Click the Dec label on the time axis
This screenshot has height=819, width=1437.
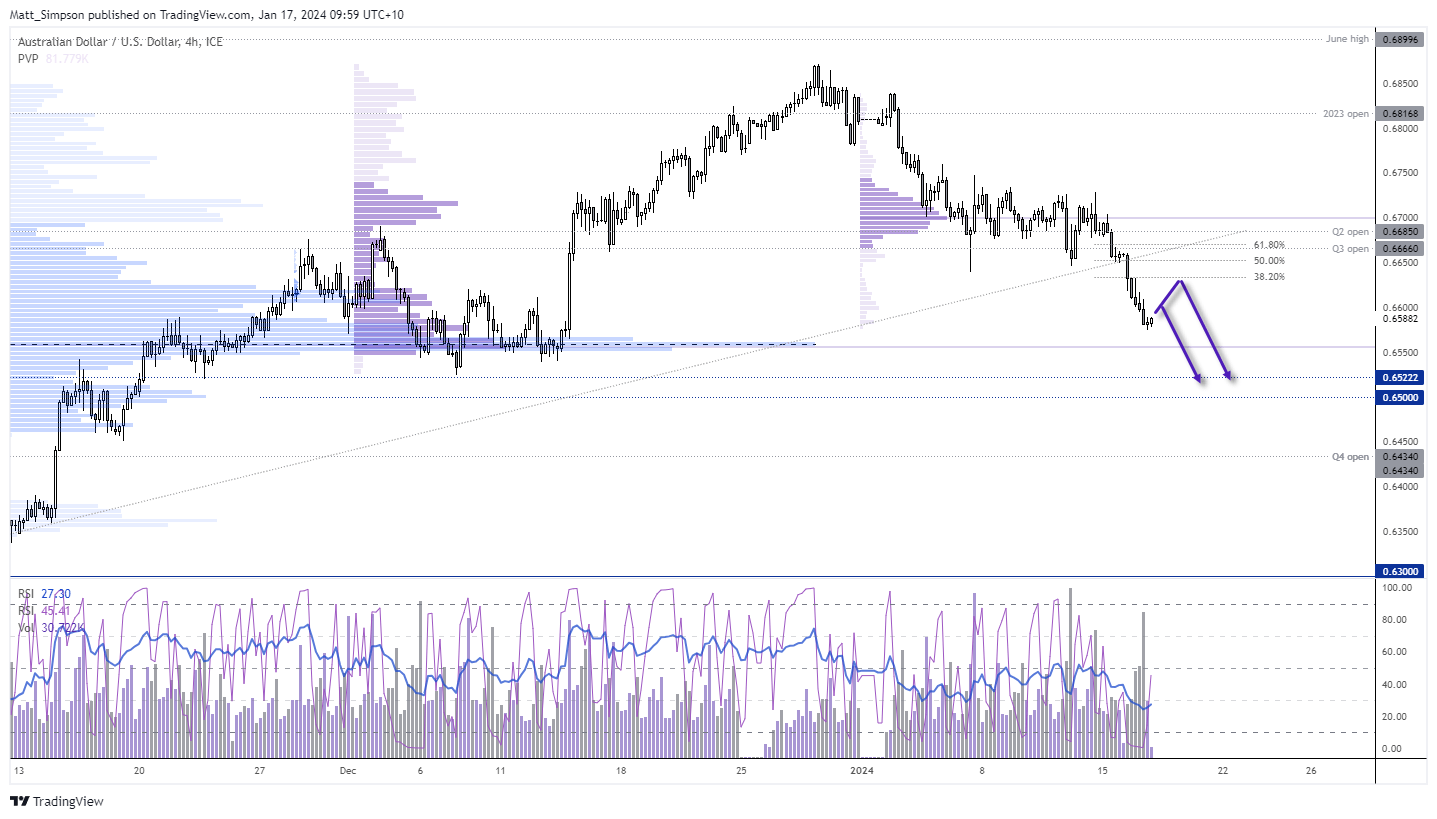[348, 771]
